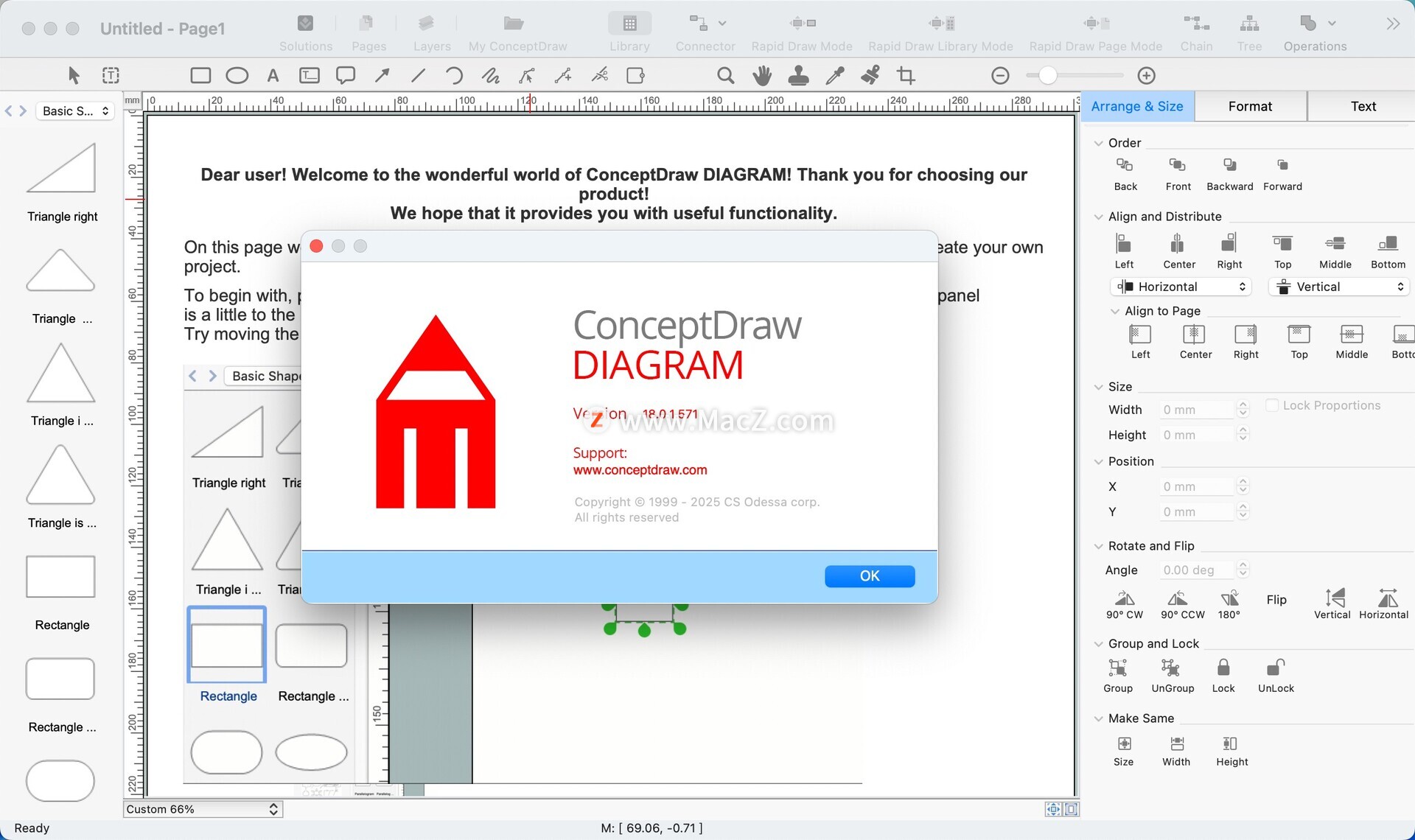Select the arc drawing tool
1415x840 pixels.
pyautogui.click(x=454, y=75)
